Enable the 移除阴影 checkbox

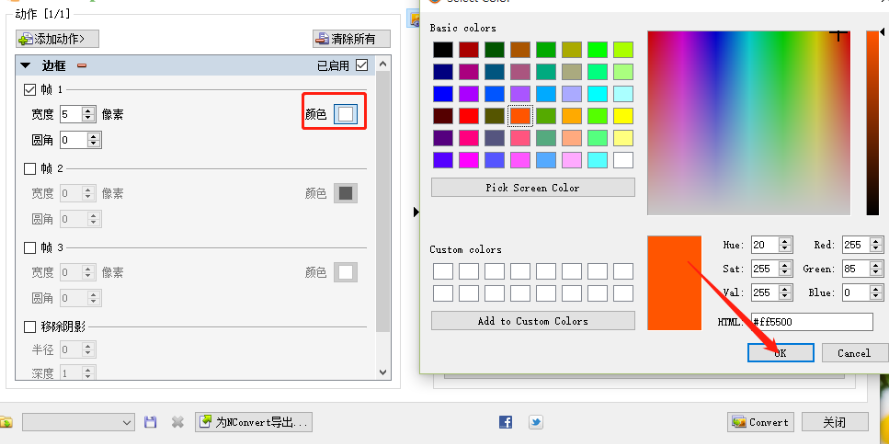(30, 326)
